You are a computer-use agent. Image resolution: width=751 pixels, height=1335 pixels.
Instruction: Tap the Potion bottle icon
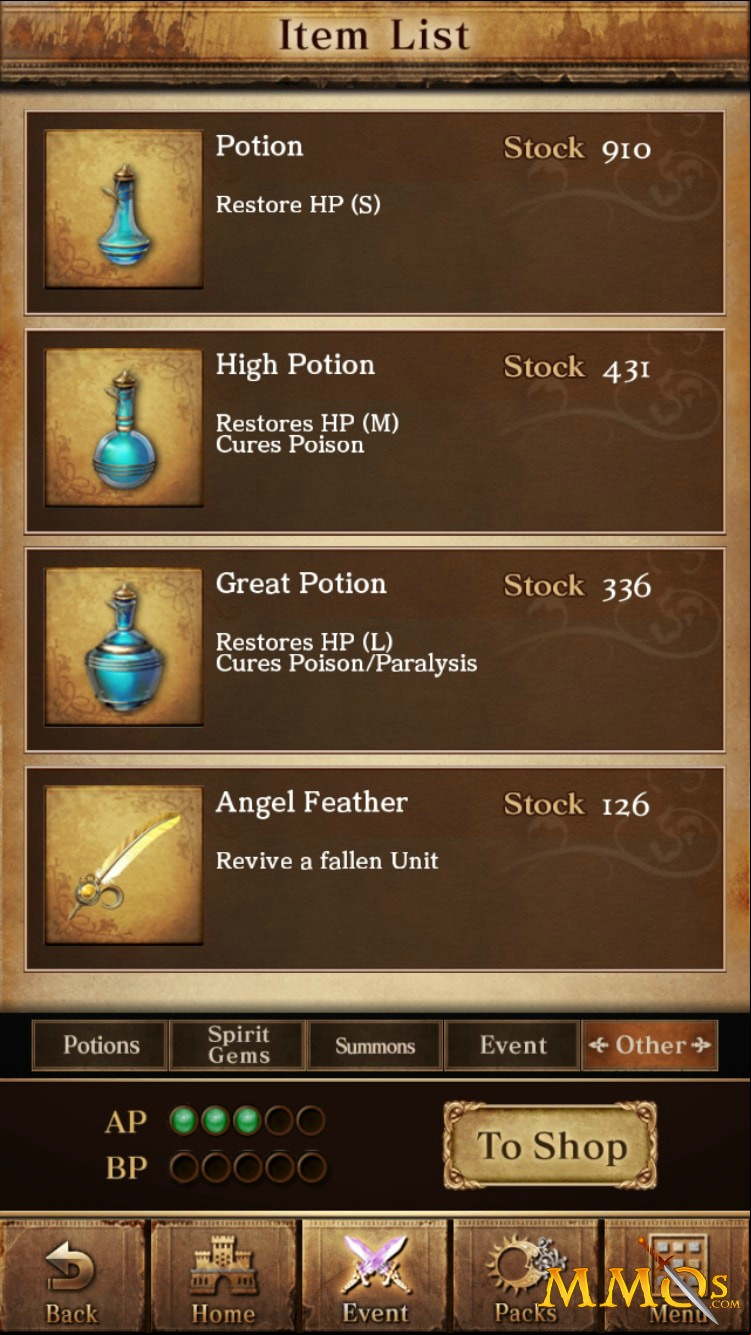point(124,209)
